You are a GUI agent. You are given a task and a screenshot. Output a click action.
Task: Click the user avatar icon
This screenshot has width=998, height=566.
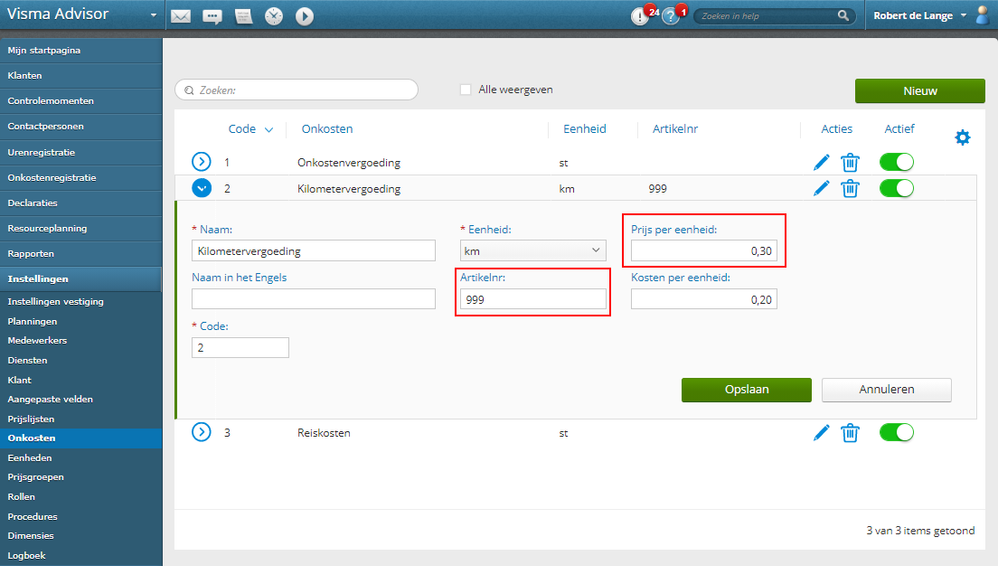983,15
